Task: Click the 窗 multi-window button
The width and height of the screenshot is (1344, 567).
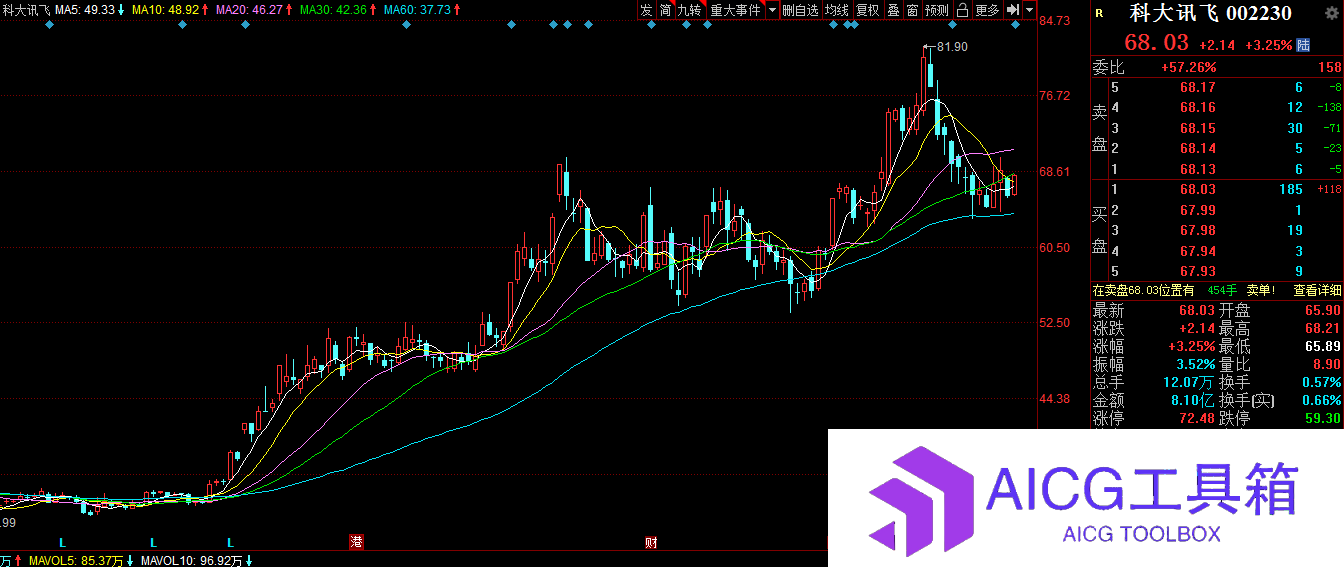Action: [912, 10]
